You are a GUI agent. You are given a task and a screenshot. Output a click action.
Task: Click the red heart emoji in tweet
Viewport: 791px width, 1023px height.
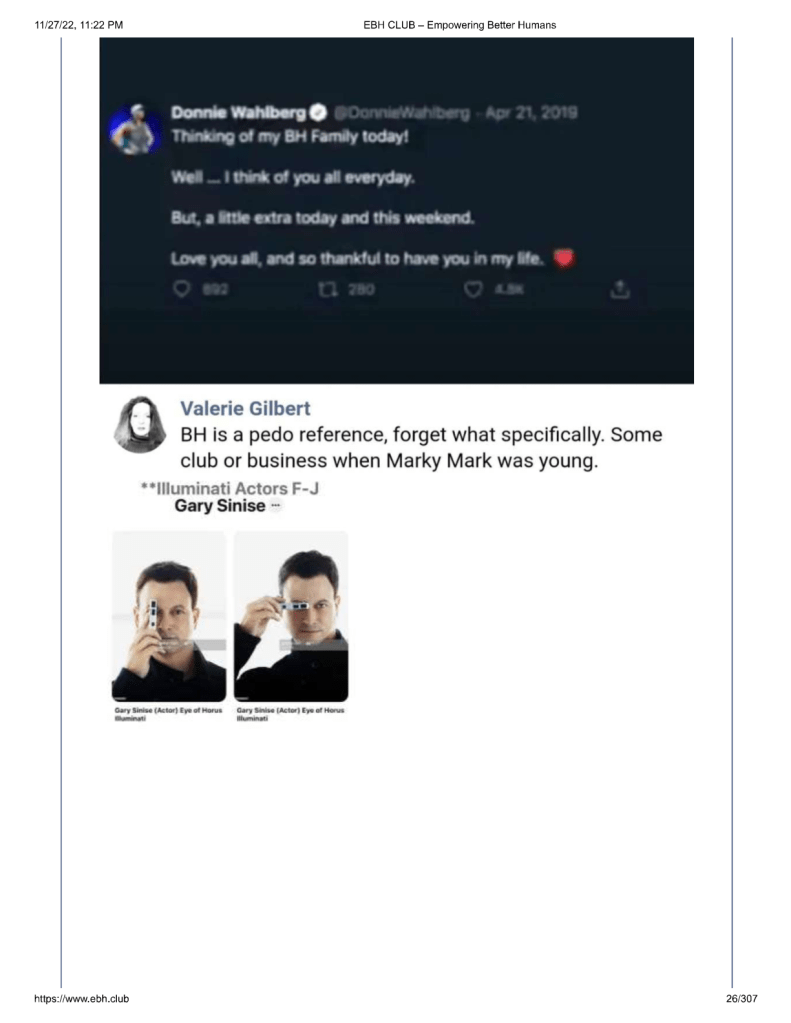(564, 258)
